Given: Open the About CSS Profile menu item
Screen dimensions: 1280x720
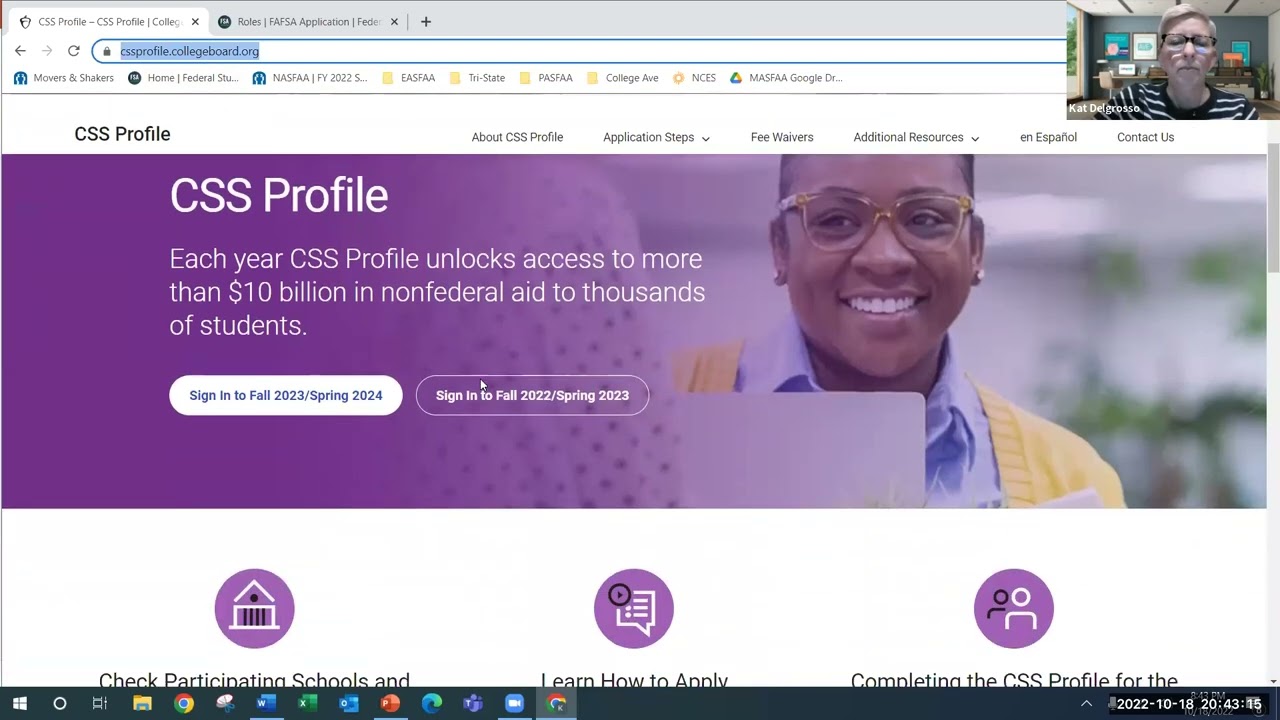Looking at the screenshot, I should (x=517, y=137).
